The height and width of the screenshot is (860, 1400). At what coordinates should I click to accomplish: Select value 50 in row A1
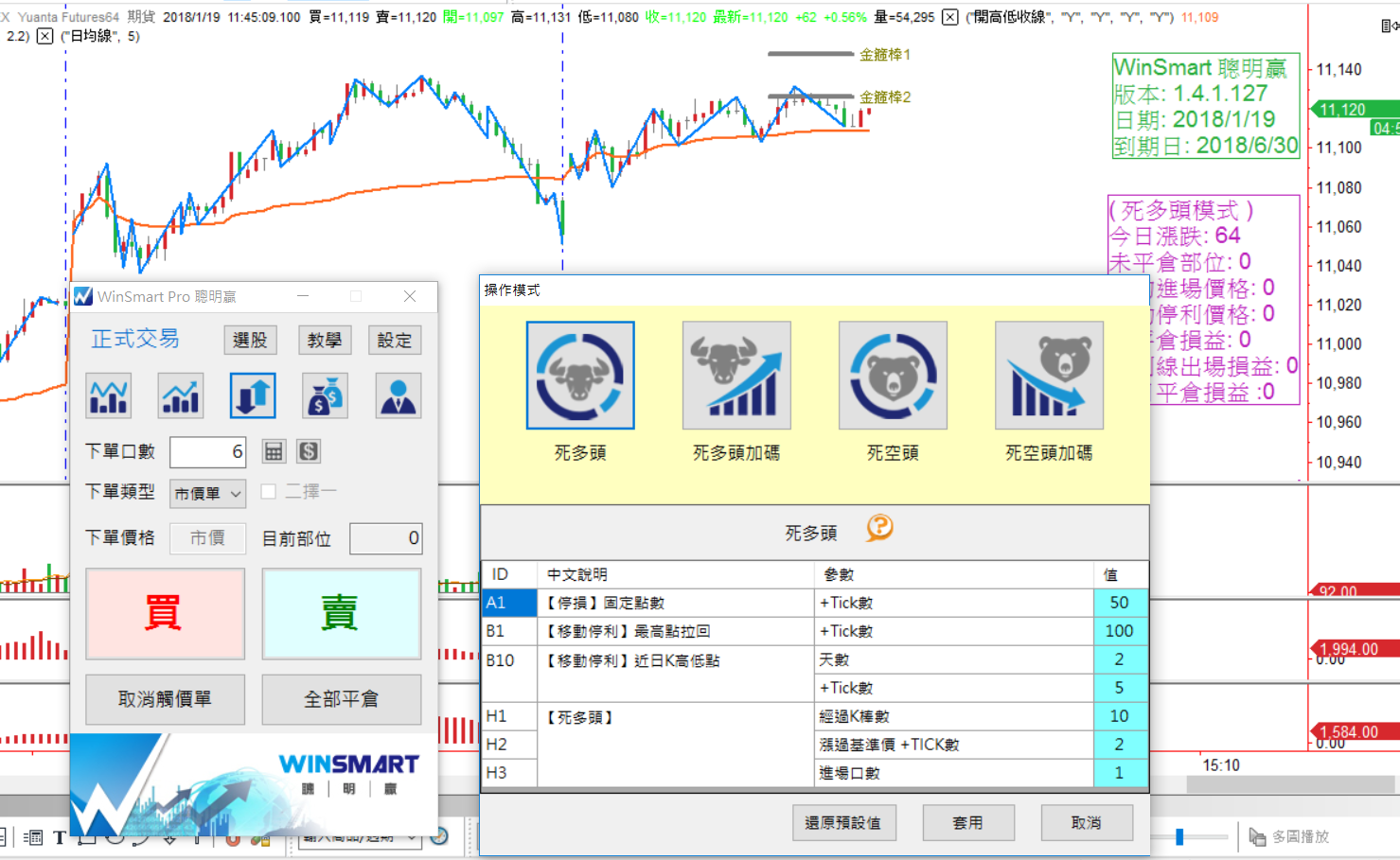(1120, 603)
